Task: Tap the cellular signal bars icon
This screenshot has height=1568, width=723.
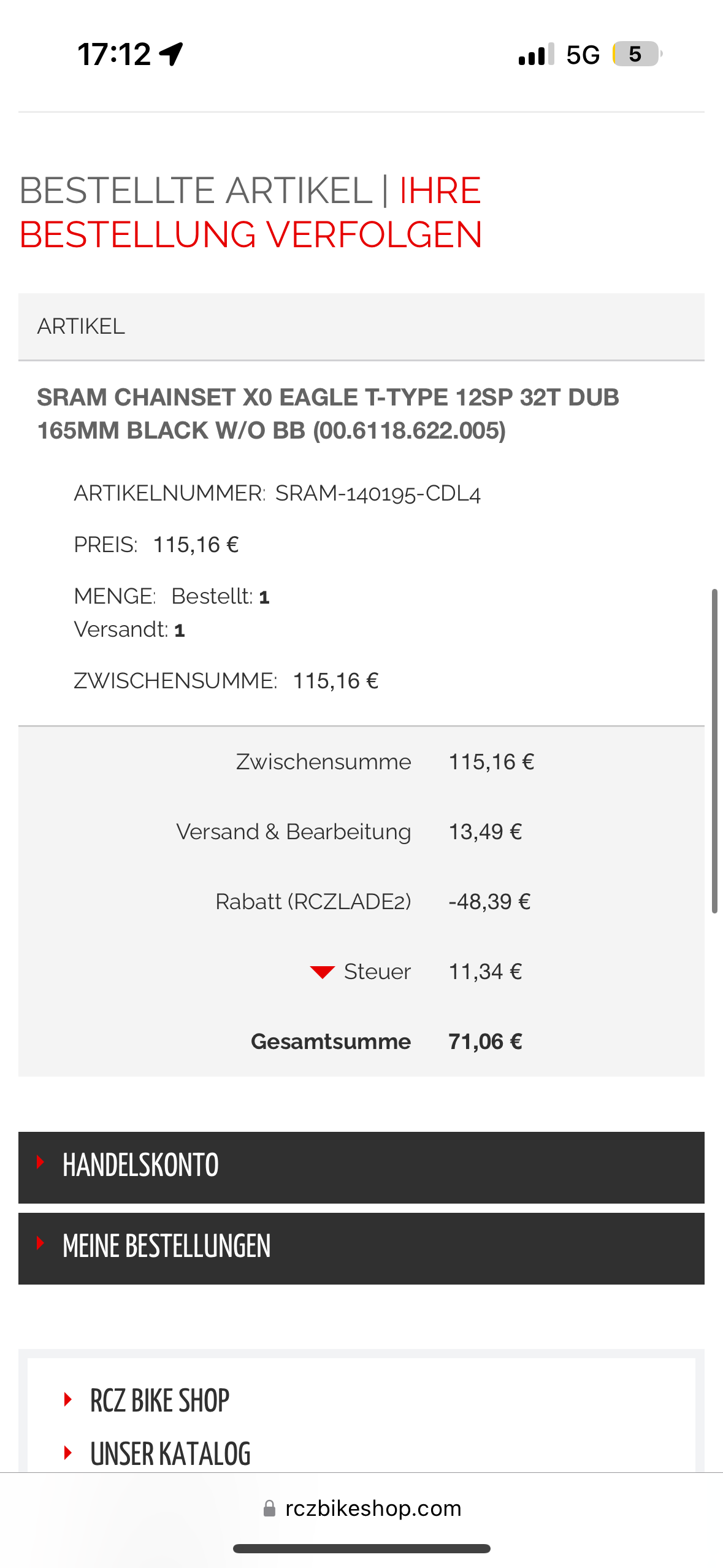Action: 535,55
